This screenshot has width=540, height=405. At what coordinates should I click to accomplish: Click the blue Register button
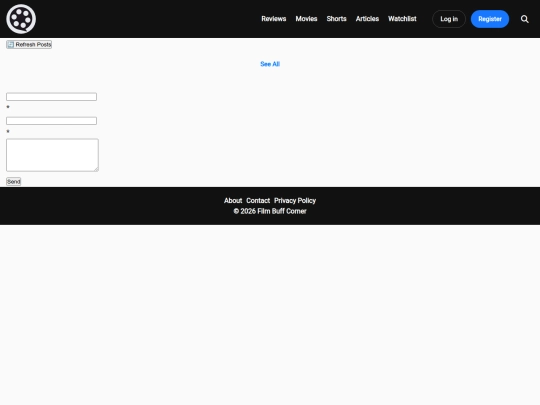[490, 19]
